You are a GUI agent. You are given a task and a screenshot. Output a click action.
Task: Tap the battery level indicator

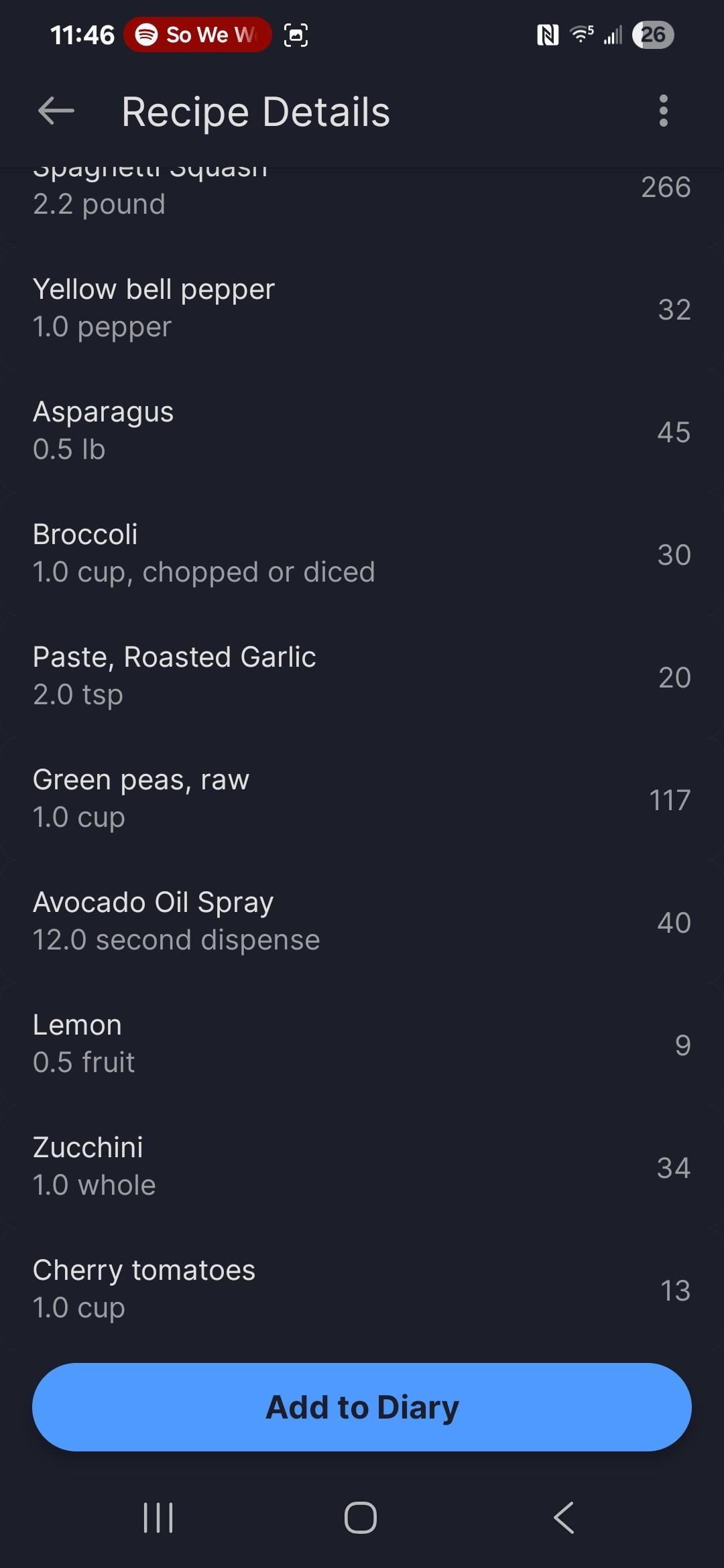point(652,35)
